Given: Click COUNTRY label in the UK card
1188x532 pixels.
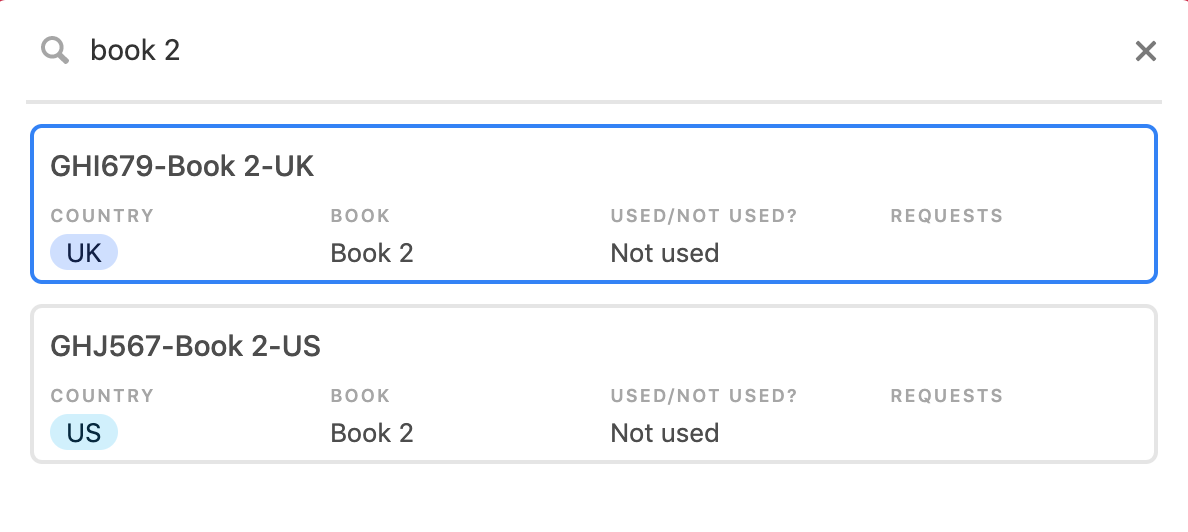Looking at the screenshot, I should 102,216.
